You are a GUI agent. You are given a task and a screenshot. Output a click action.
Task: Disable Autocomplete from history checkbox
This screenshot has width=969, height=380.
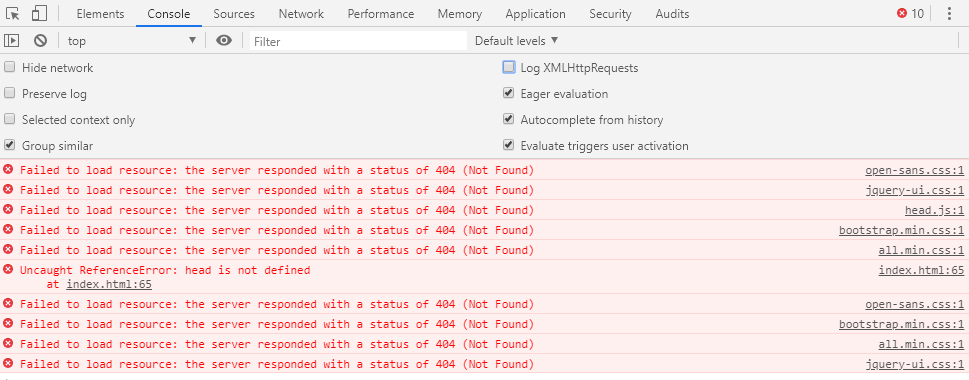(509, 119)
